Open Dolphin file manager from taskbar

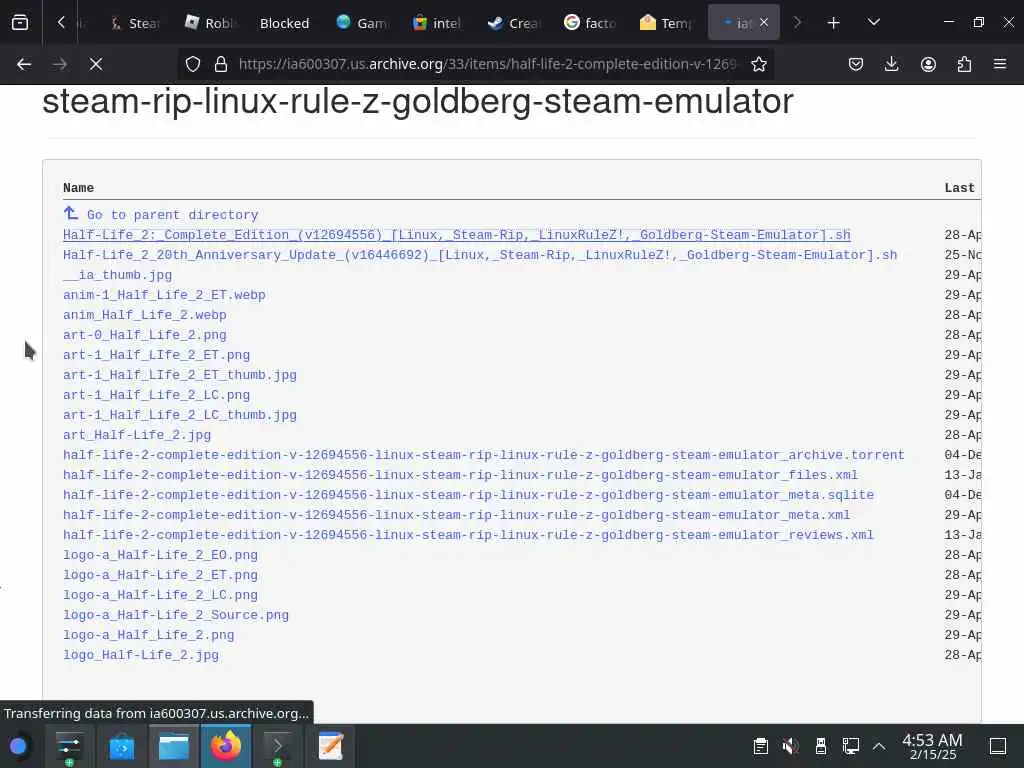tap(174, 746)
